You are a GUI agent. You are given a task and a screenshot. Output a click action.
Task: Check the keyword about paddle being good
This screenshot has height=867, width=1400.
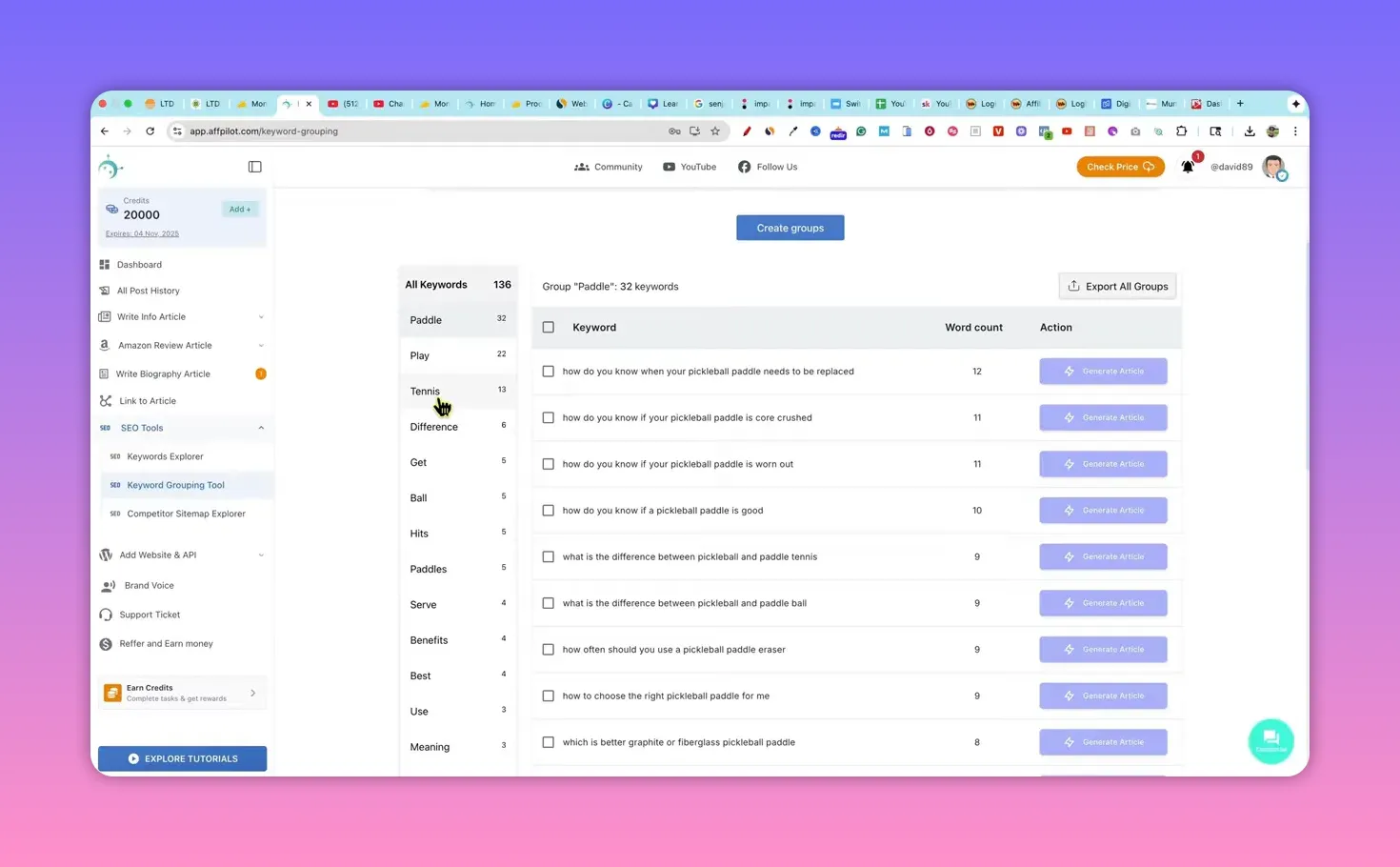[548, 510]
